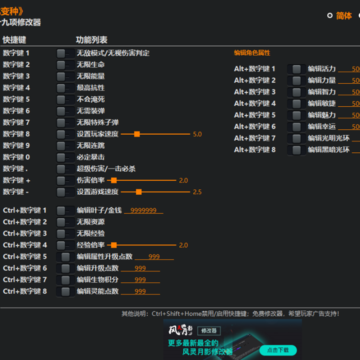The width and height of the screenshot is (360, 360).
Task: Enable the 不会淹死 toggle
Action: [x=65, y=99]
